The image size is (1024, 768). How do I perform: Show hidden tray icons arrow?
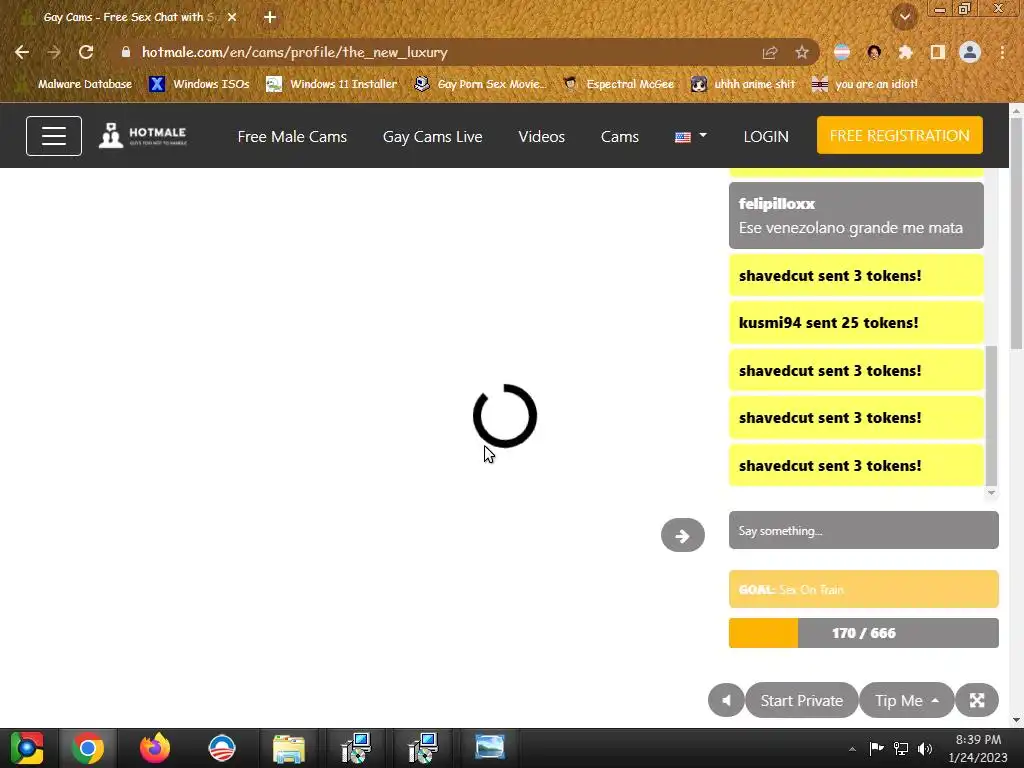click(x=852, y=749)
